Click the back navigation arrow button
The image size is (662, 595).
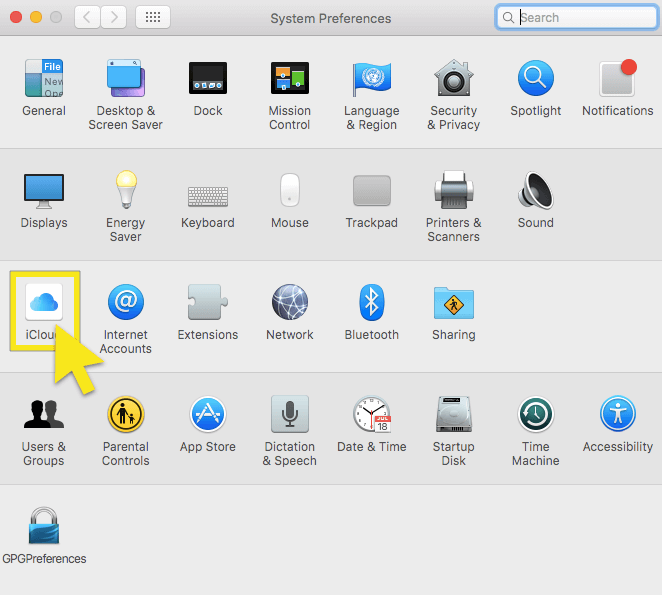[x=87, y=17]
